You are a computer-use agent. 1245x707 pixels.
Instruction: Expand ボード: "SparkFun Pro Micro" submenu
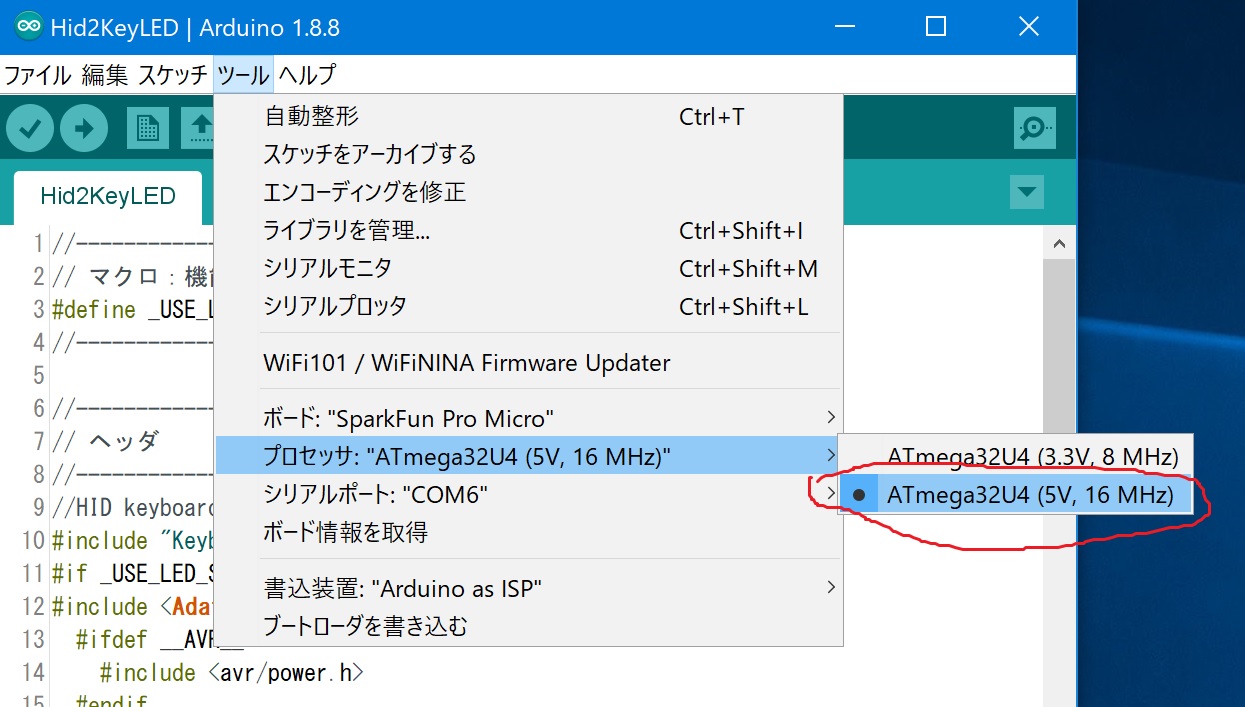tap(529, 417)
